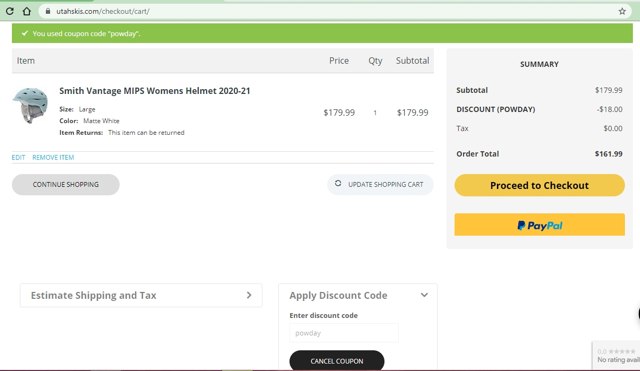Click 'Enter discount code' label
This screenshot has width=640, height=371.
323,315
